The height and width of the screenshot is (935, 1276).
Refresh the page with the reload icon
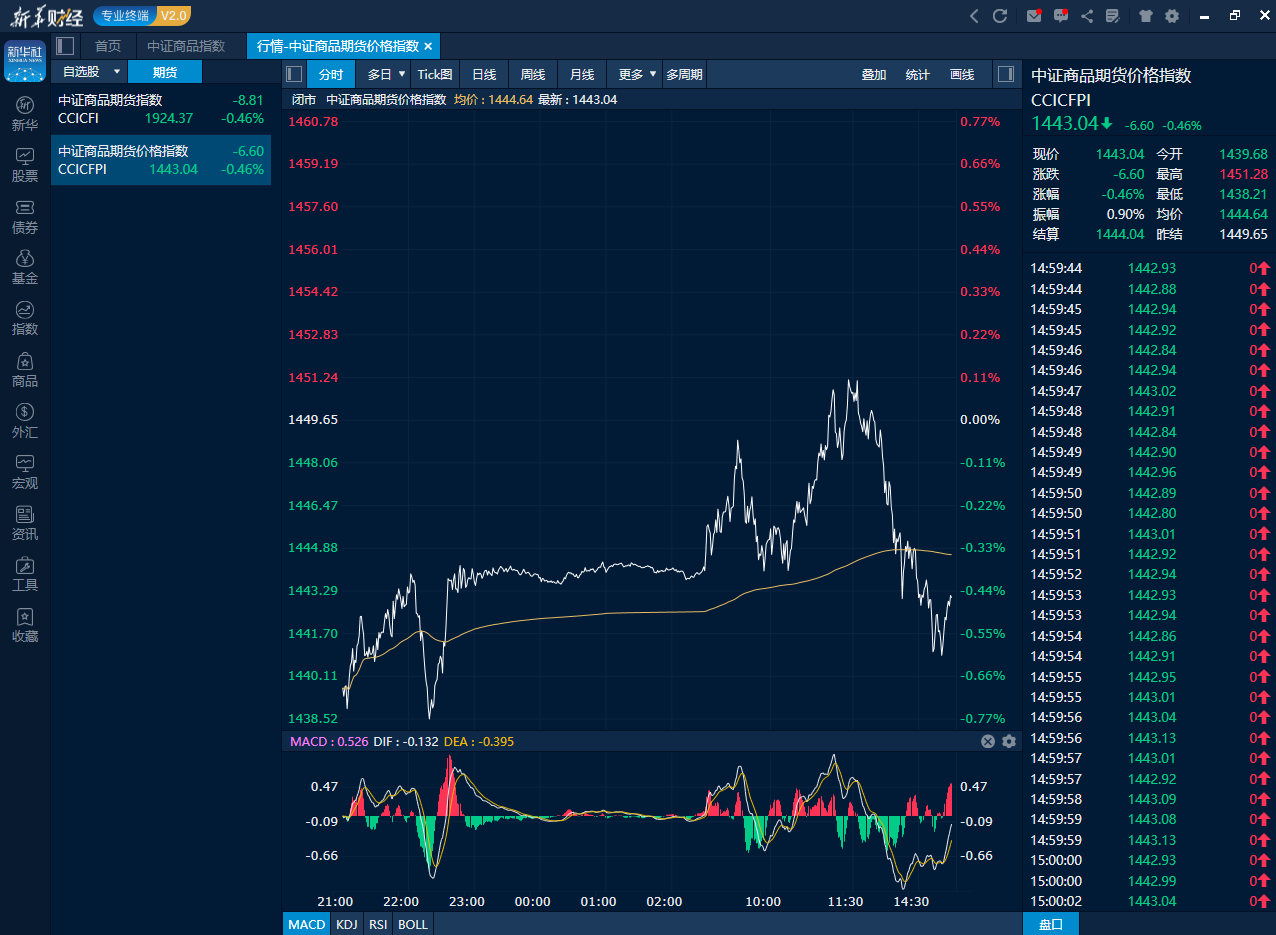999,16
